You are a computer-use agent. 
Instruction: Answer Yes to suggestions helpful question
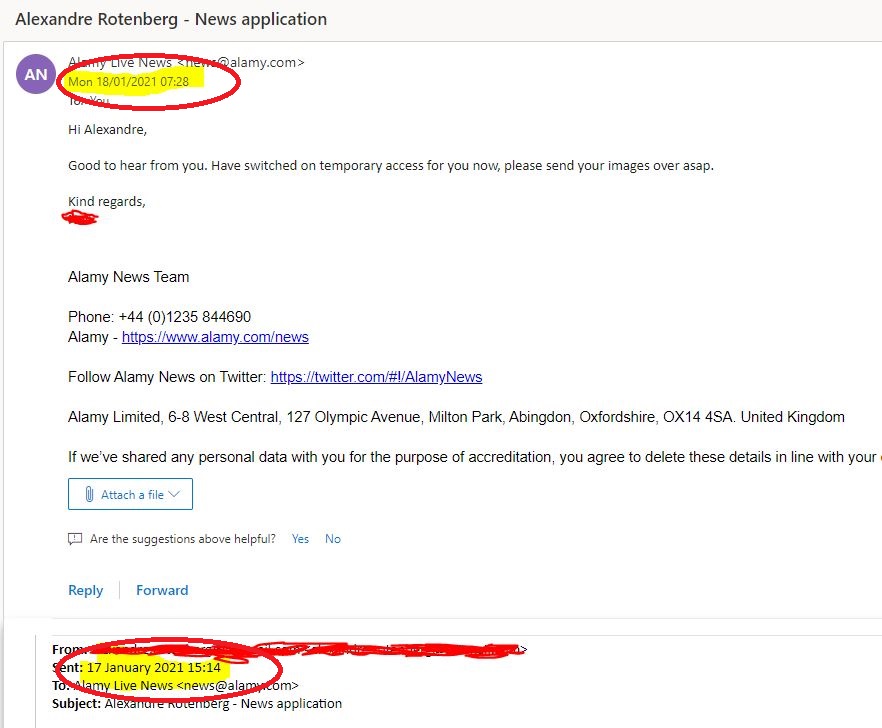[x=300, y=539]
